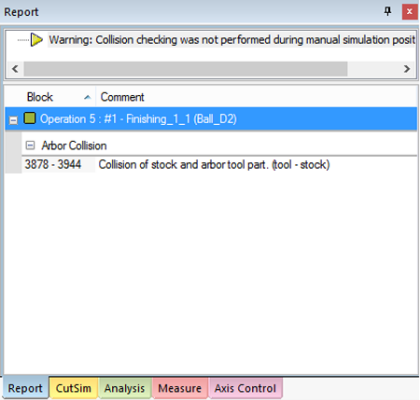Click the yellow warning triangle icon
This screenshot has height=400, width=420.
[x=36, y=40]
